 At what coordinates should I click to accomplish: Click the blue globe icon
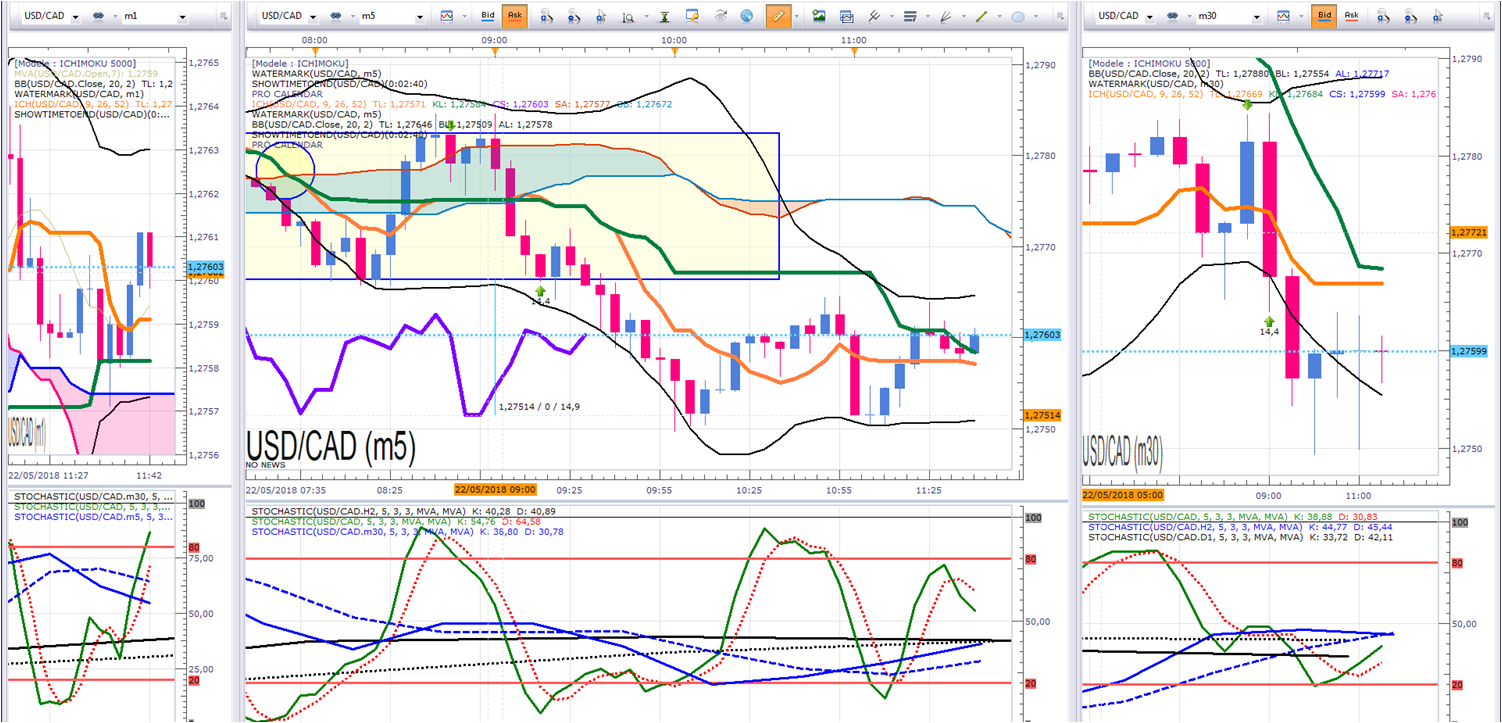[747, 16]
